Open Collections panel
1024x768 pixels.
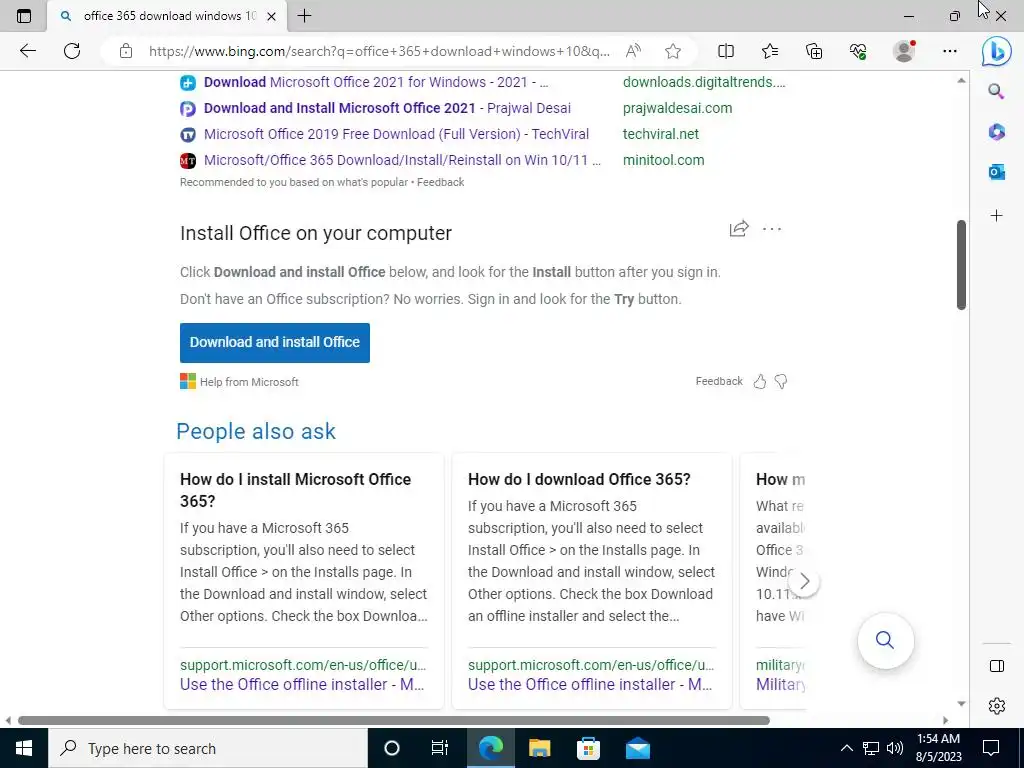tap(814, 51)
